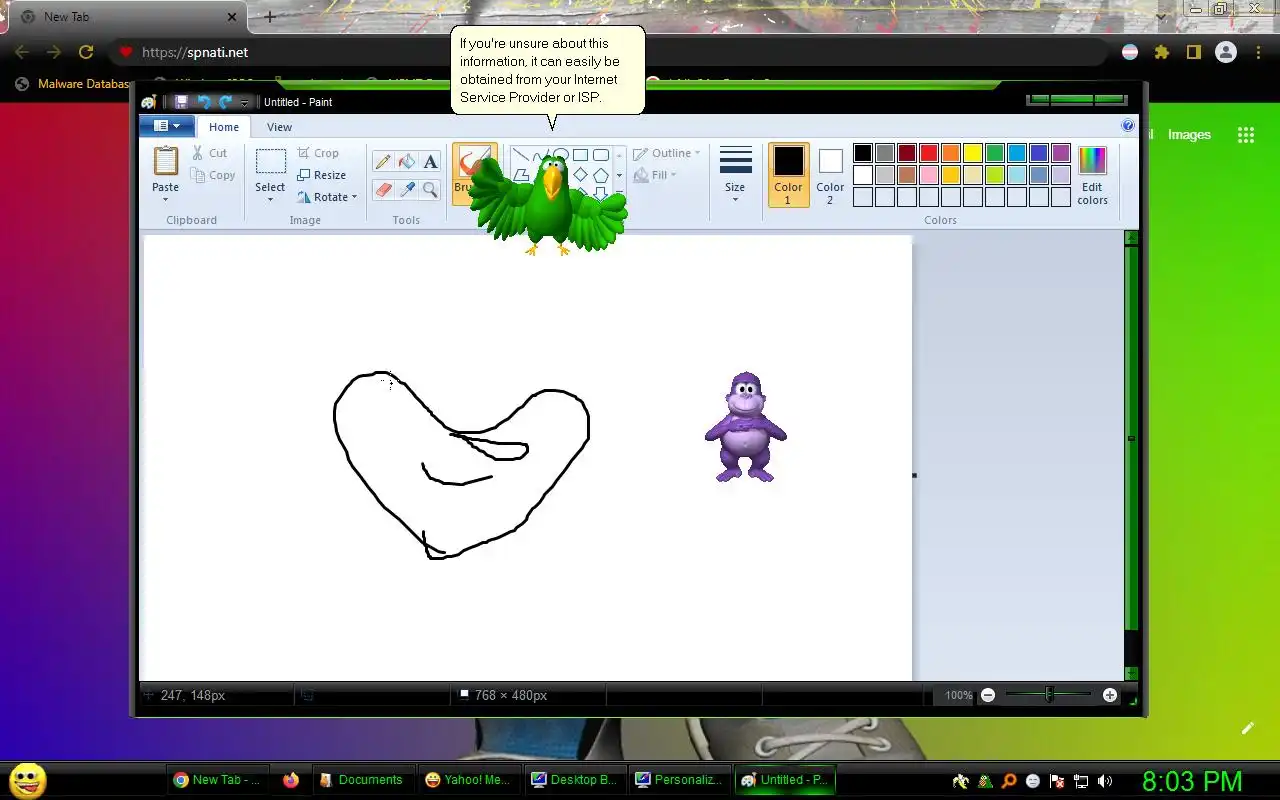Expand the Select tool dropdown arrow
Screen dimensions: 1280x800
click(270, 199)
